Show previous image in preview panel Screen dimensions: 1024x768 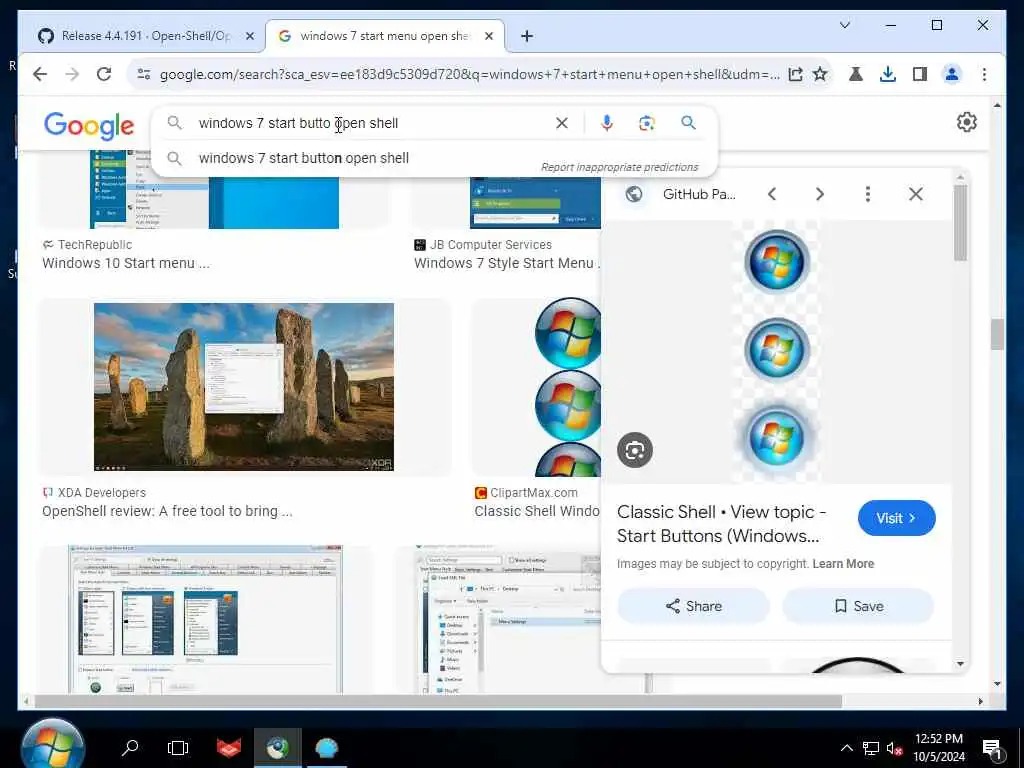[x=772, y=194]
